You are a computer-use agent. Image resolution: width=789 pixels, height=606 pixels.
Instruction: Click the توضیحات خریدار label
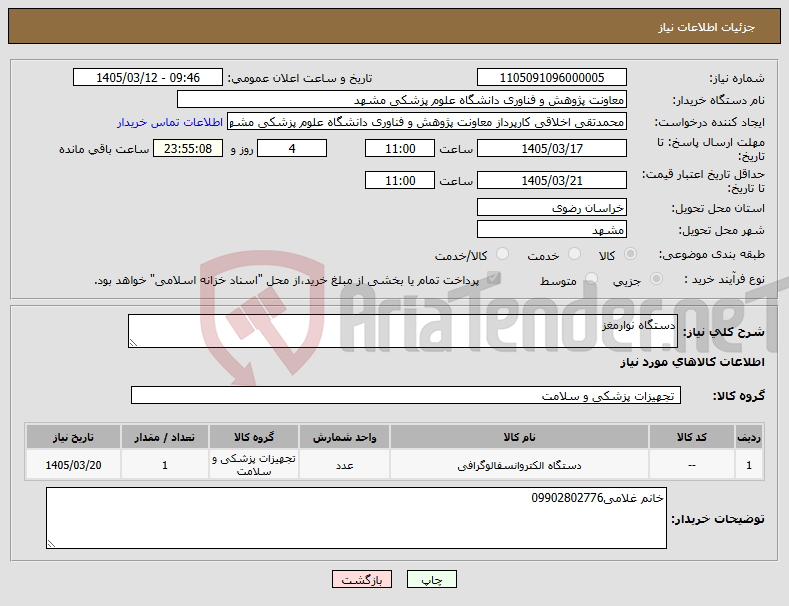718,518
